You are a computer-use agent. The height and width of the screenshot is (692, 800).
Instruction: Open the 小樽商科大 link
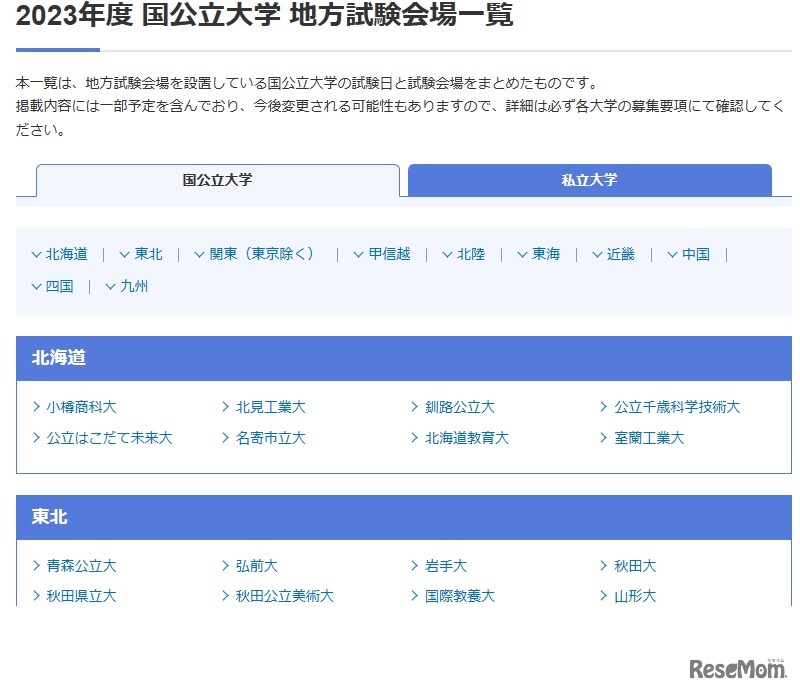(x=75, y=407)
